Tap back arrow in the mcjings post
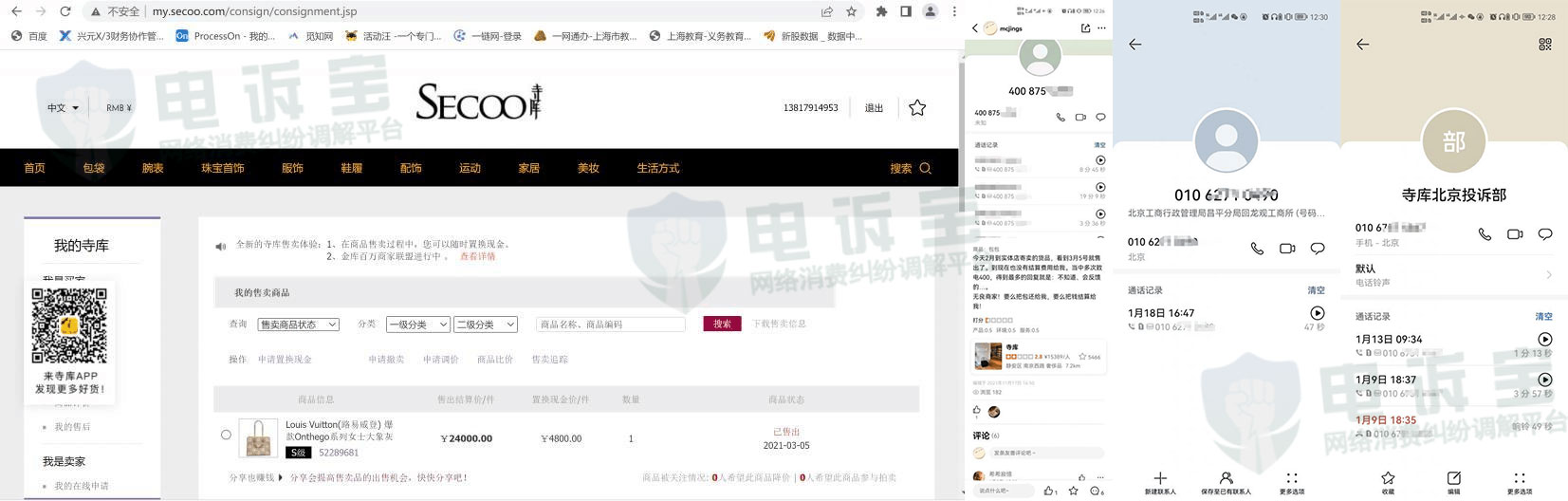The width and height of the screenshot is (1568, 501). [x=975, y=28]
